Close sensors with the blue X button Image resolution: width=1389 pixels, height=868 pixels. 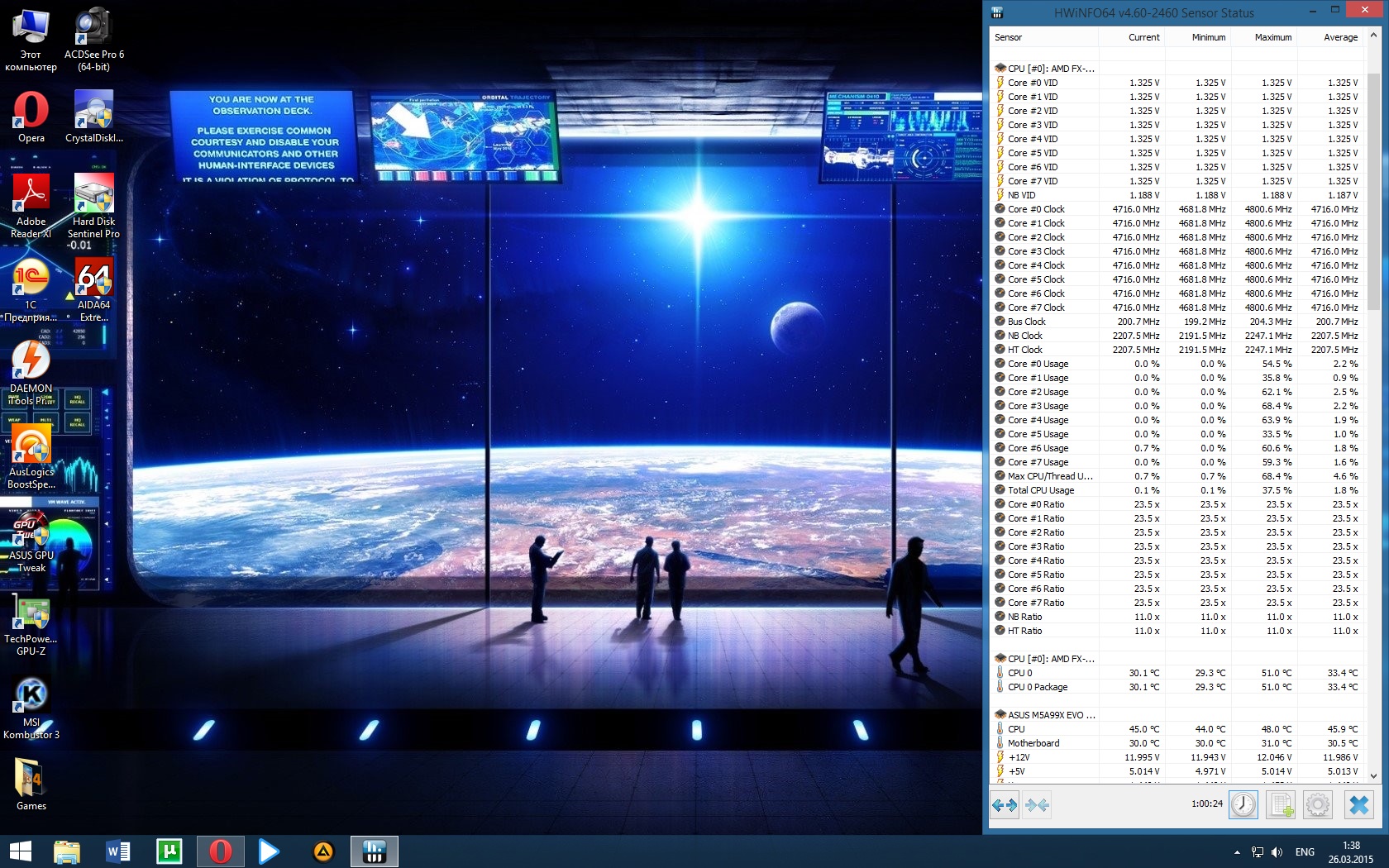[x=1358, y=804]
